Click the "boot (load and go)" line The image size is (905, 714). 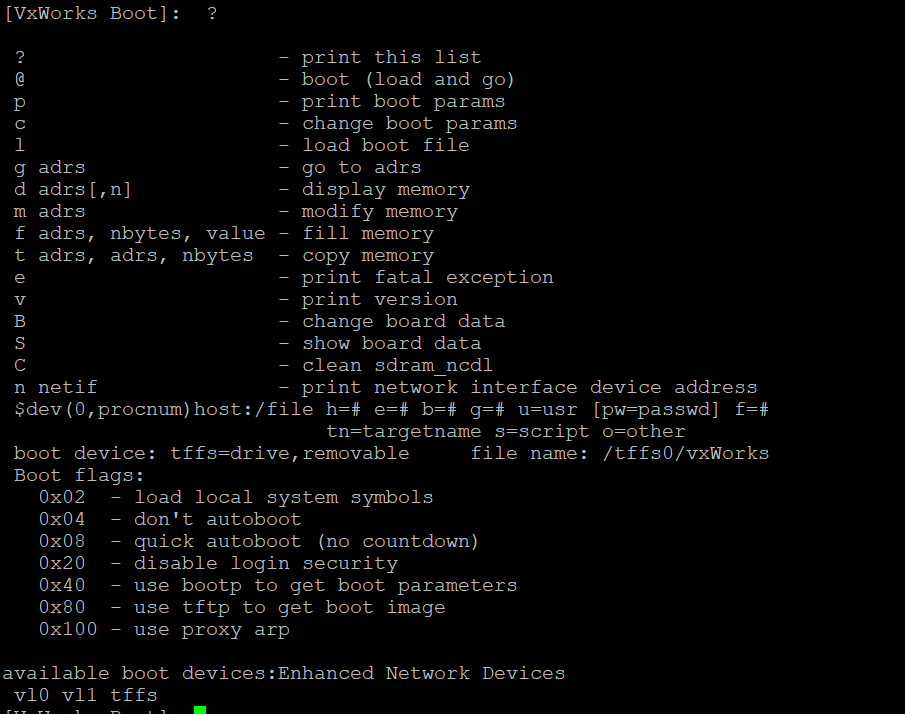408,80
